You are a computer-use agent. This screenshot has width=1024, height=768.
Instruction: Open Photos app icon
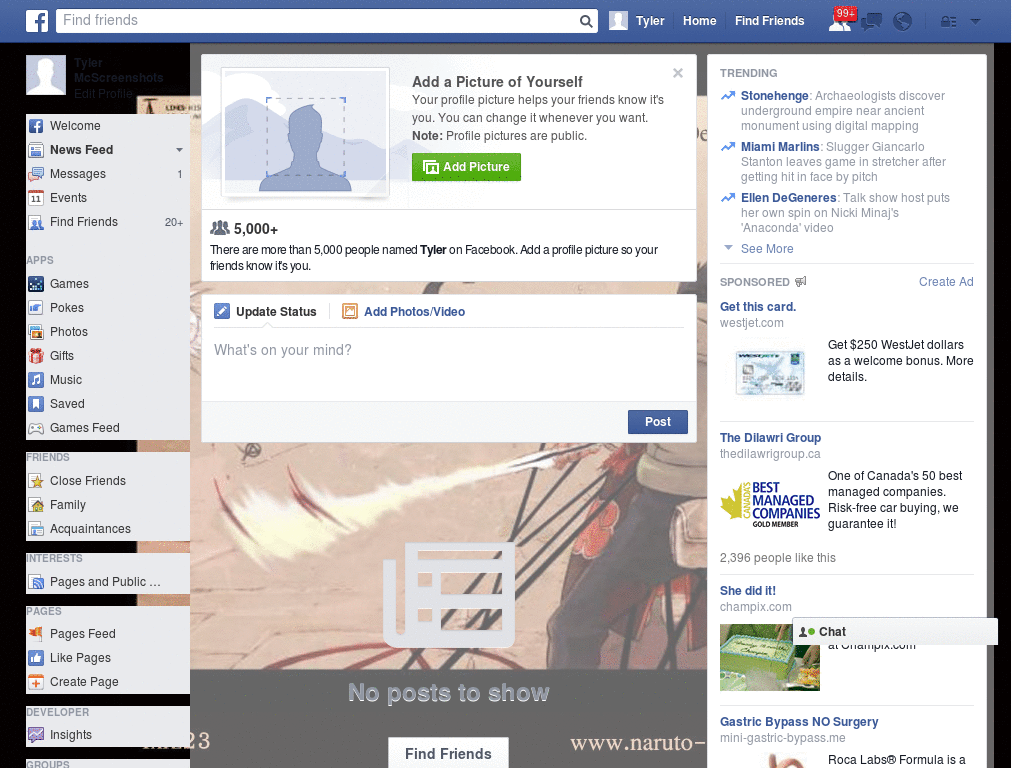tap(36, 332)
